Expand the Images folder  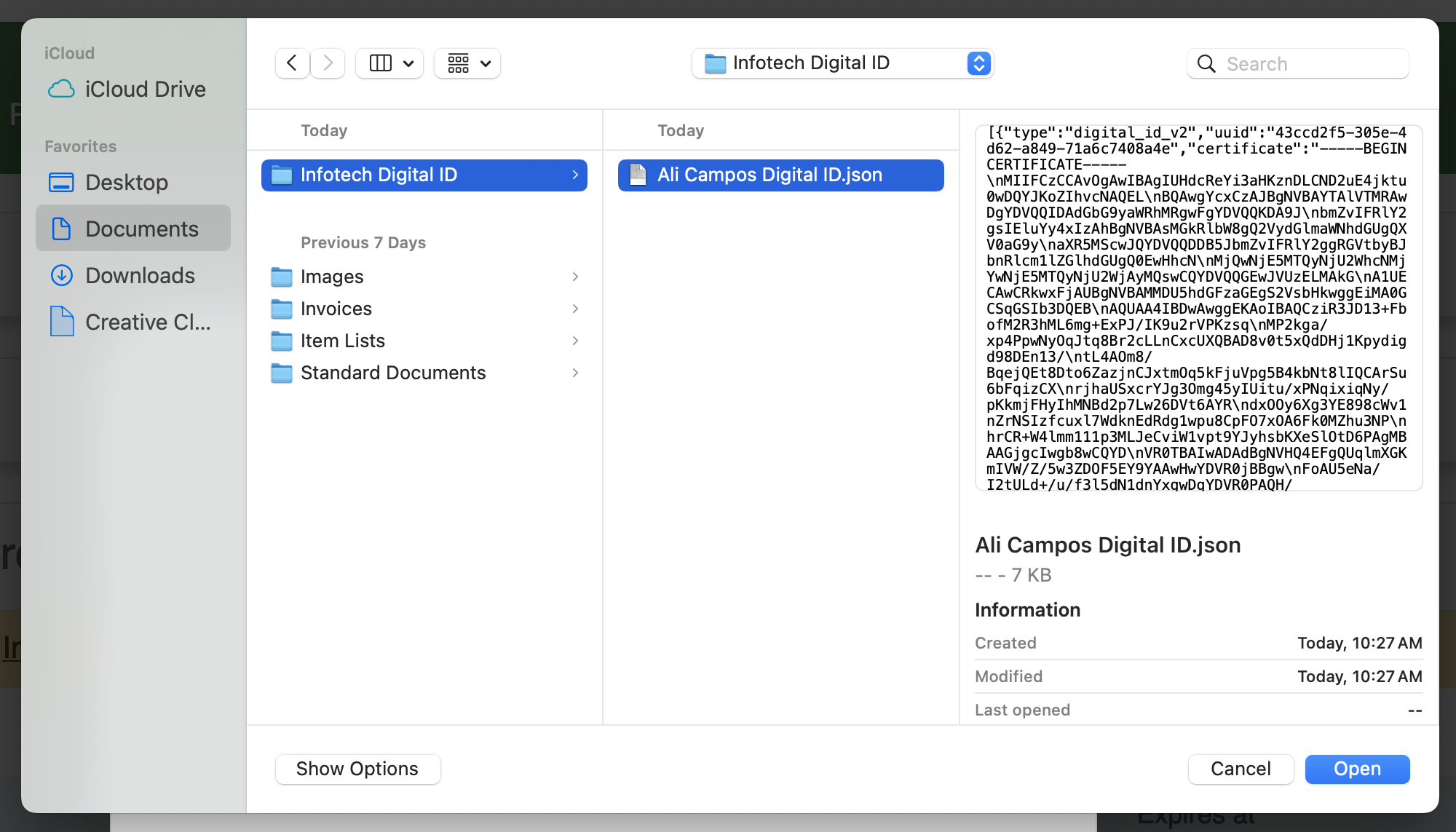[332, 277]
